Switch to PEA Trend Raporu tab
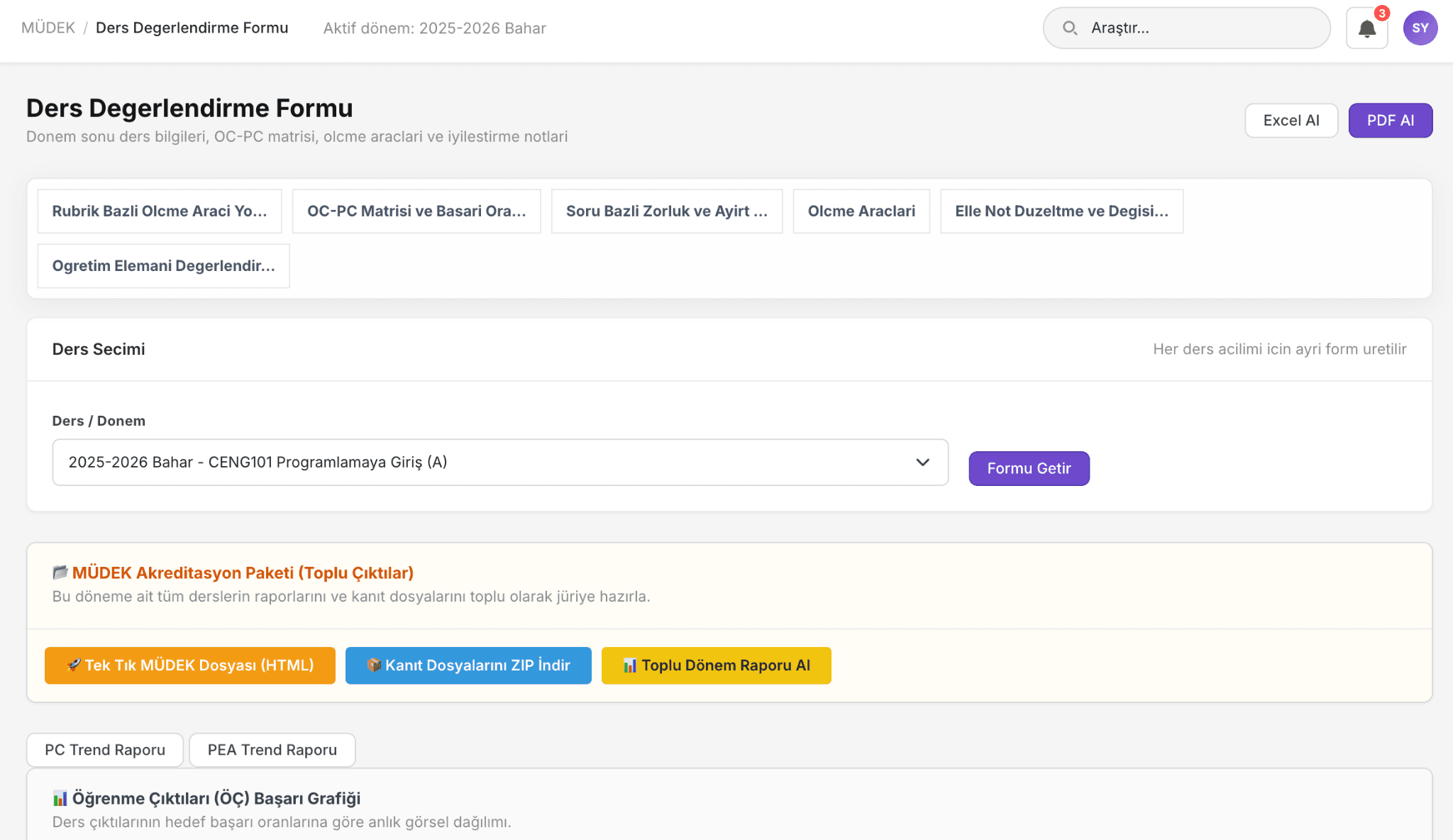The image size is (1453, 840). (x=272, y=750)
